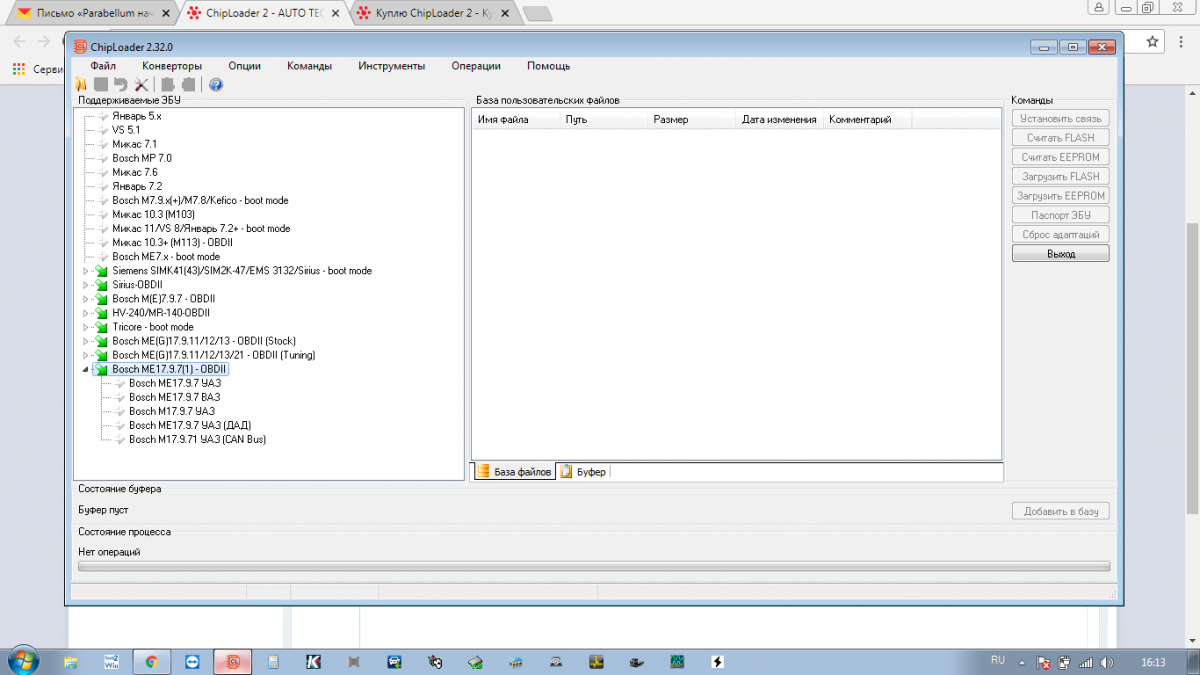The image size is (1200, 675).
Task: Select Bosch M17.9.71 УАЗ (CAN Bus) item
Action: [197, 439]
